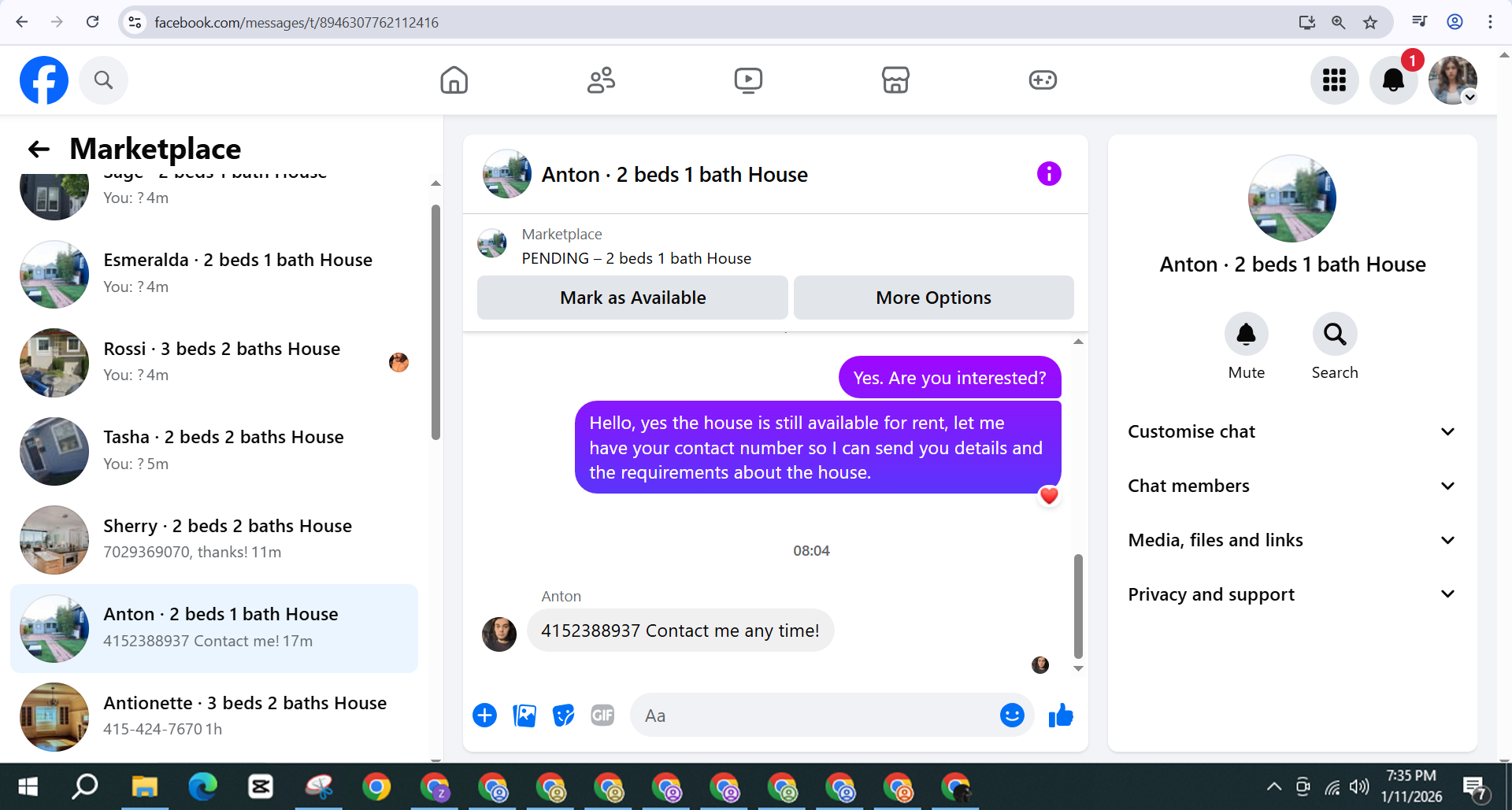Open the browser zoom magnifier icon

[x=1338, y=22]
